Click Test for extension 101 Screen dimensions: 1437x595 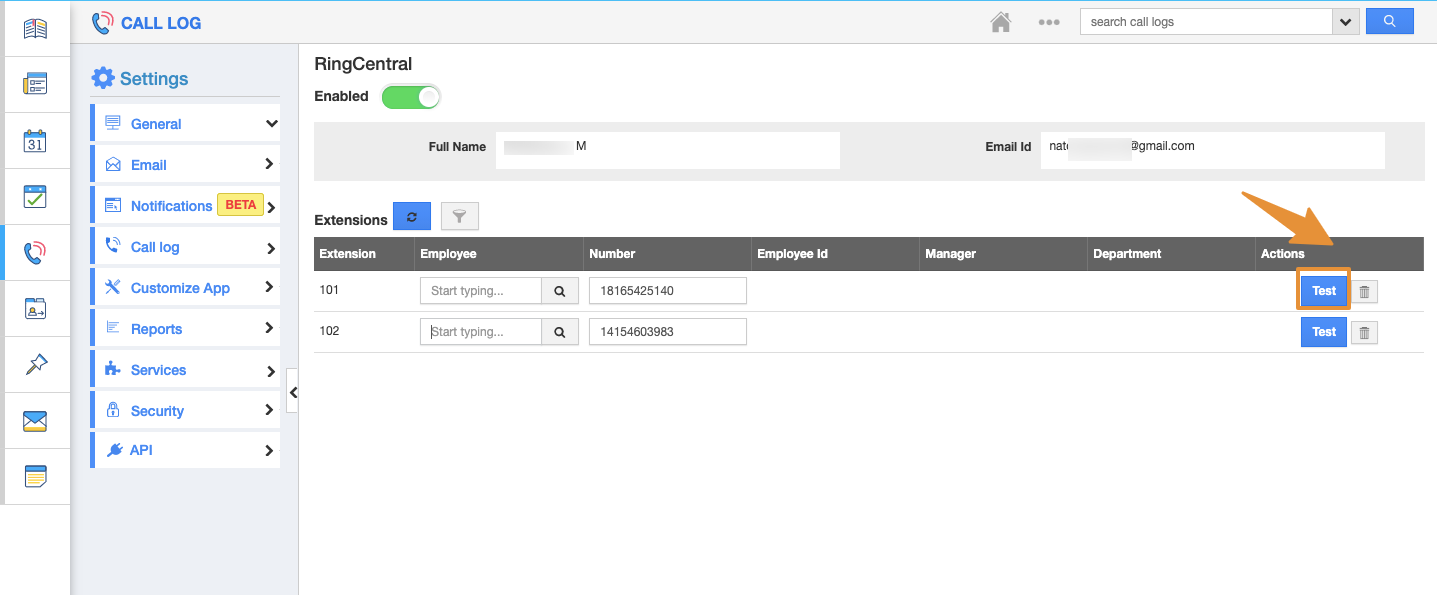(x=1324, y=291)
